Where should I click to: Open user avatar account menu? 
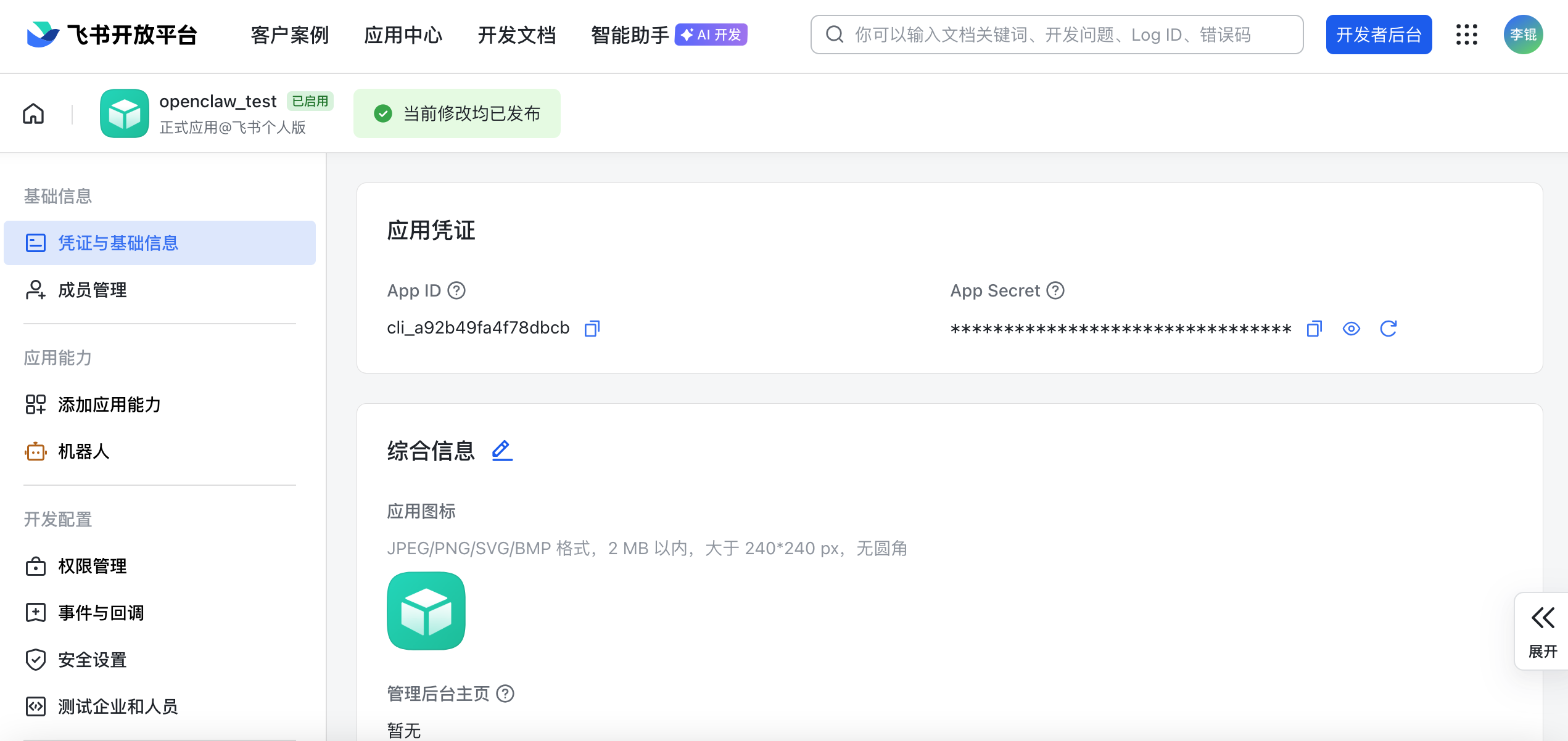[1522, 35]
